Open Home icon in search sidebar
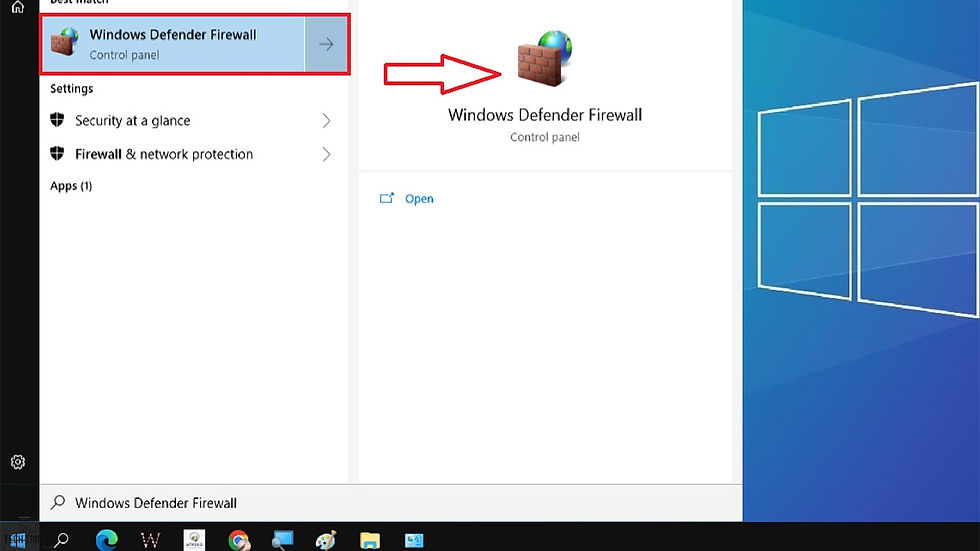Image resolution: width=980 pixels, height=551 pixels. (18, 7)
